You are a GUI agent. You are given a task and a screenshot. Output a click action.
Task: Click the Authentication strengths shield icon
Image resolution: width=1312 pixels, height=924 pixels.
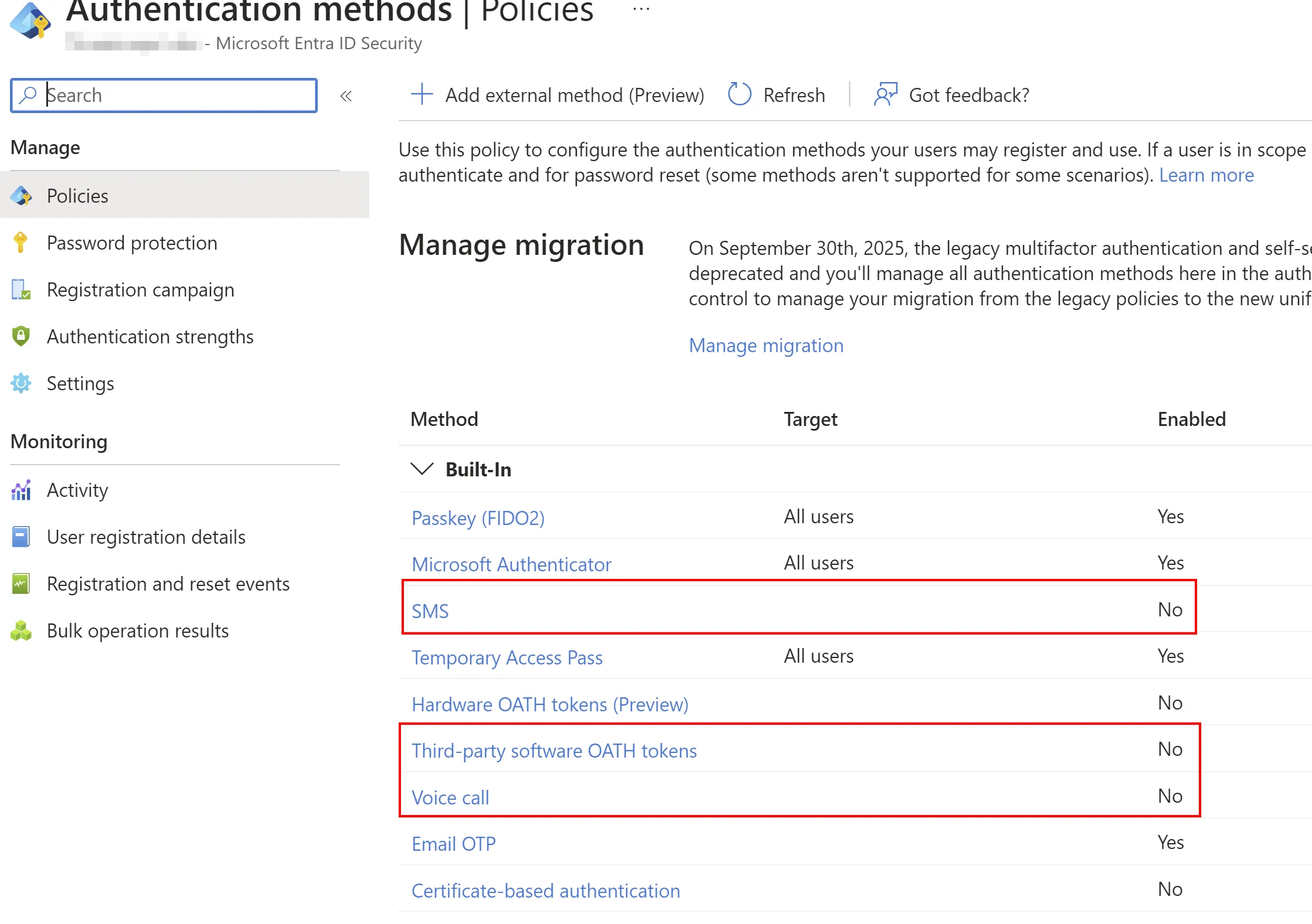coord(21,336)
